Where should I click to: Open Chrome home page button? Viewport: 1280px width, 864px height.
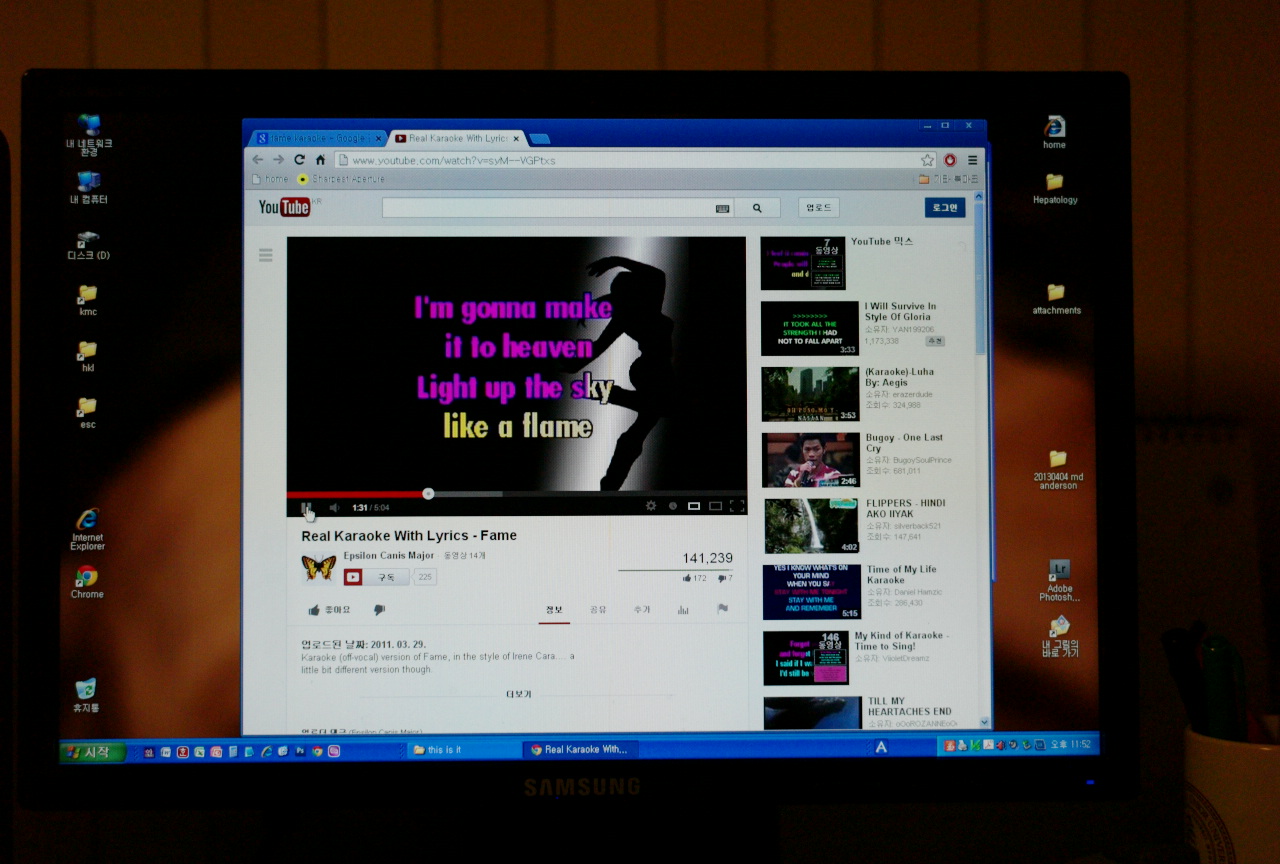coord(320,160)
